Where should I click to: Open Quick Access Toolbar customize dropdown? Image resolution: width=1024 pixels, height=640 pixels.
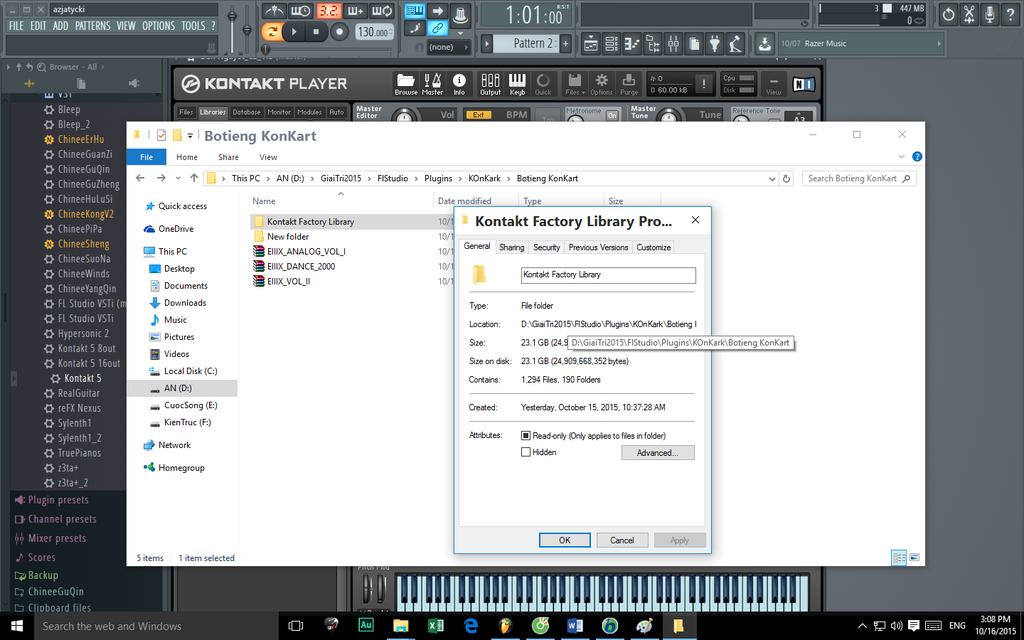[190, 136]
